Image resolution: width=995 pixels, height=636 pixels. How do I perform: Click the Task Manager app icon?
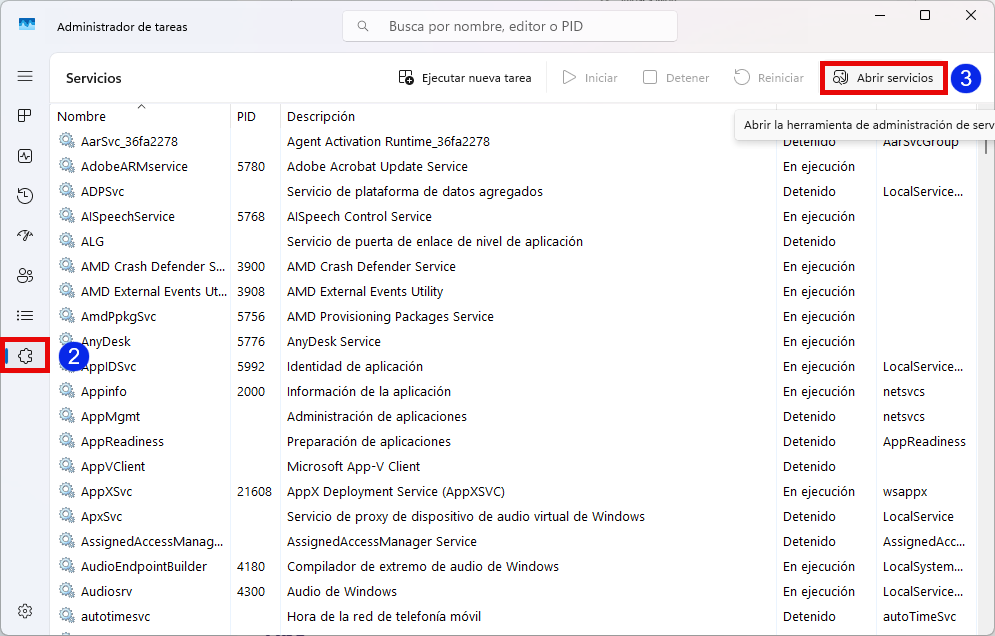pos(27,25)
